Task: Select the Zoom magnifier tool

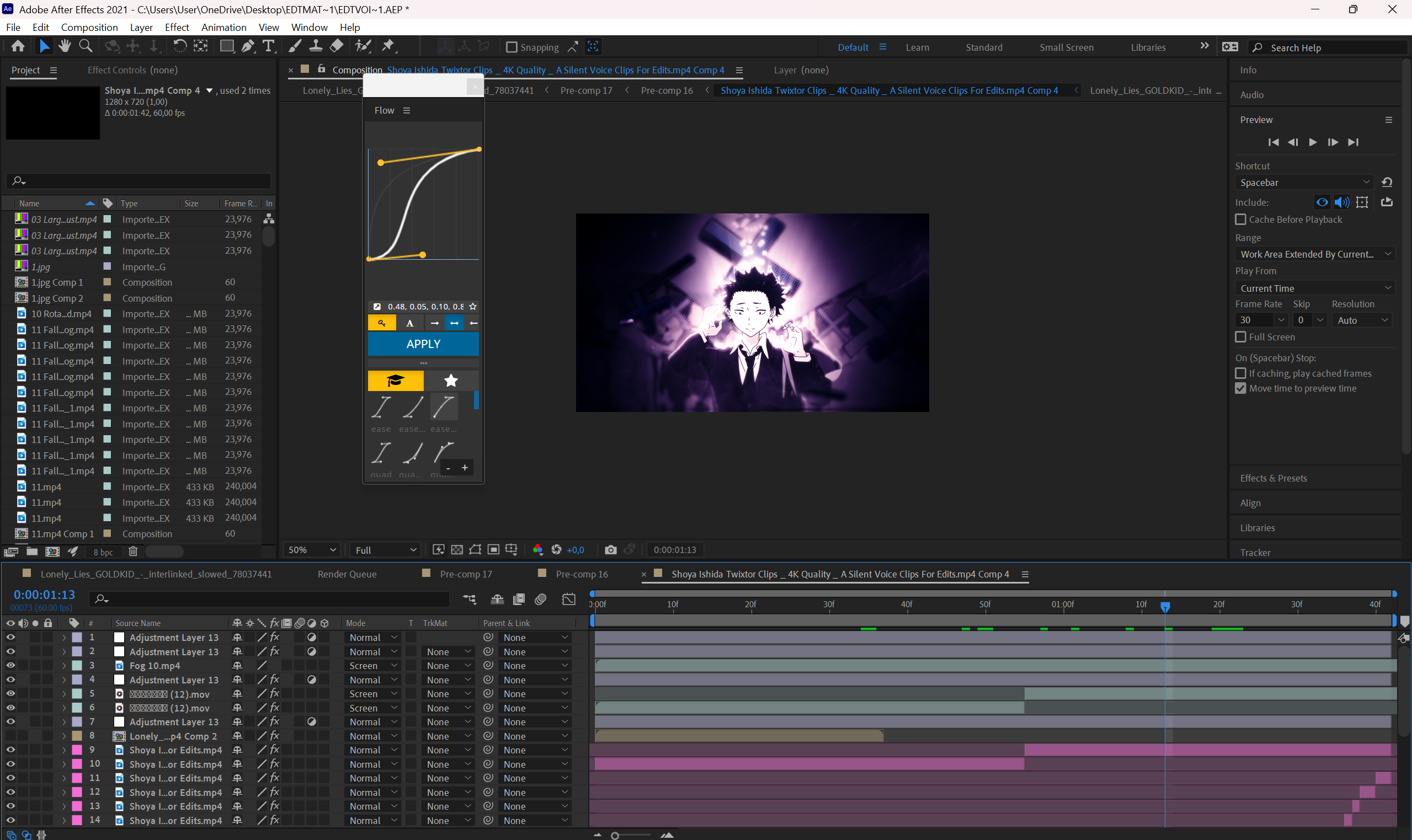Action: [86, 46]
